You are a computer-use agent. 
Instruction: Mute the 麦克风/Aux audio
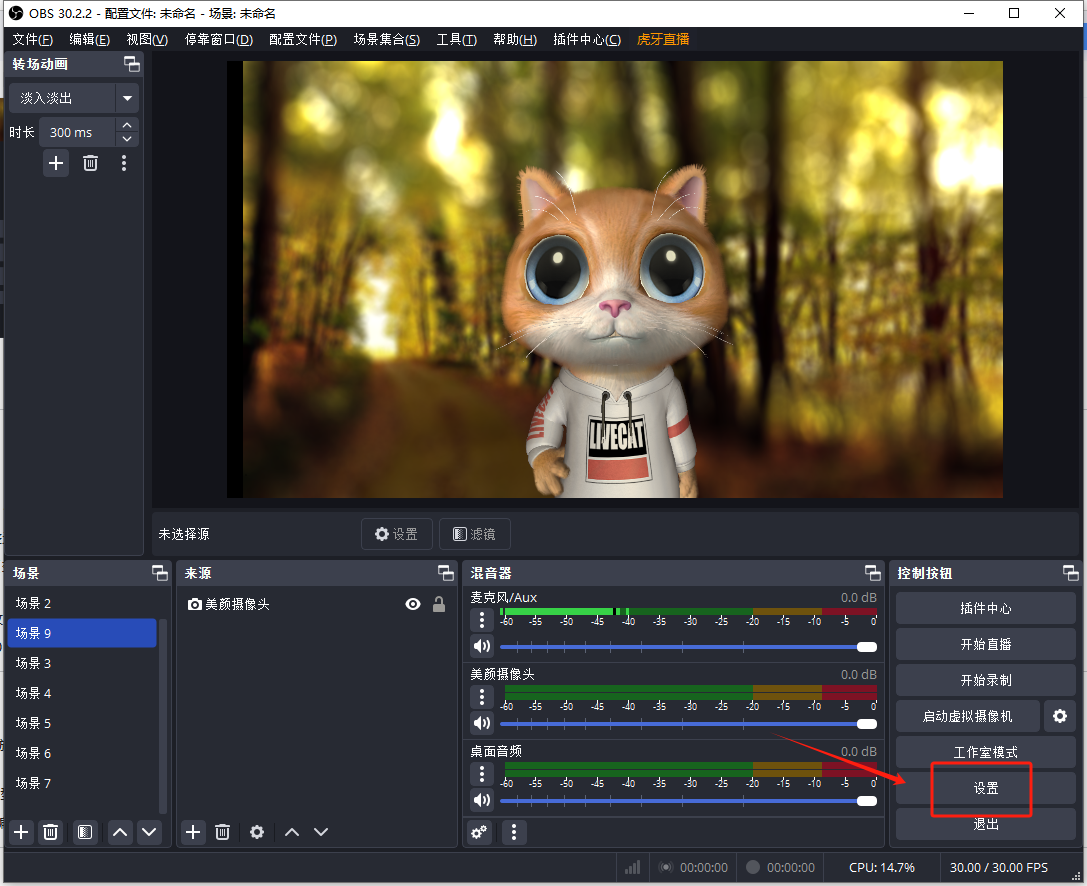click(482, 647)
